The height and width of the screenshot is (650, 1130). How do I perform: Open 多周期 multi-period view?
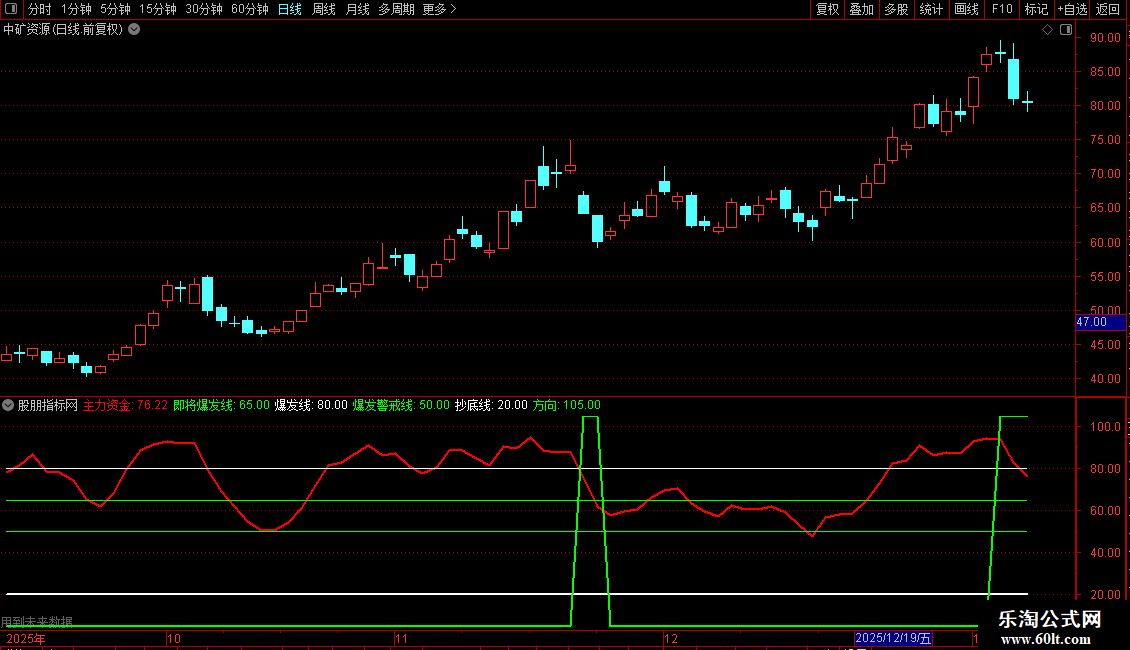tap(396, 9)
